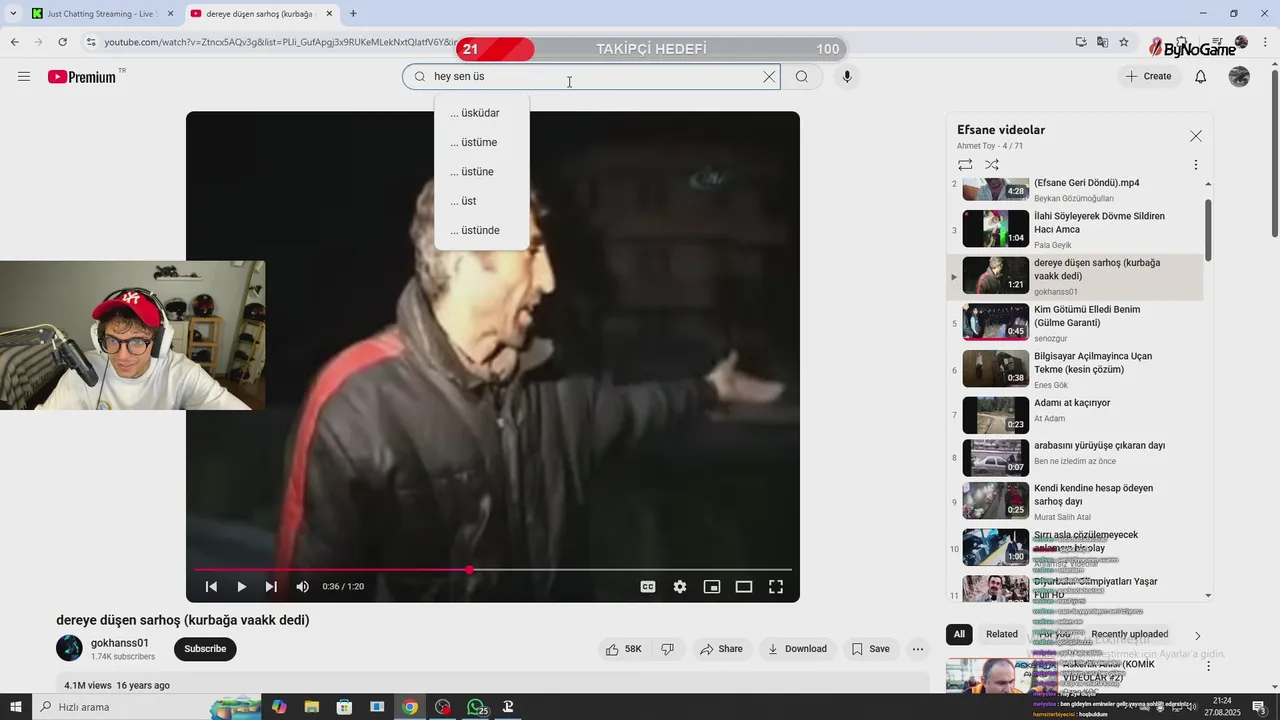1280x720 pixels.
Task: Like the video with 58K likes
Action: [x=623, y=649]
